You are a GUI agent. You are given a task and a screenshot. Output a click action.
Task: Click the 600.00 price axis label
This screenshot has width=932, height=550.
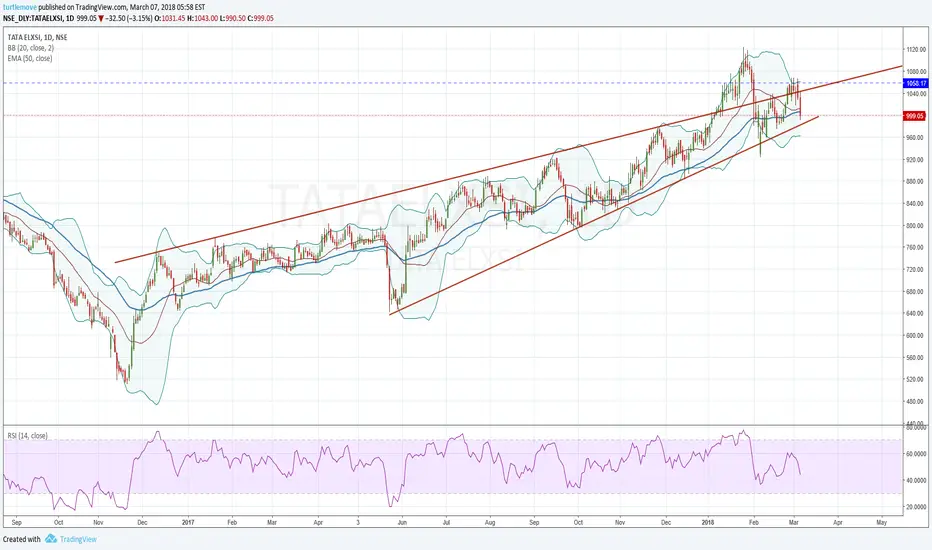(916, 336)
